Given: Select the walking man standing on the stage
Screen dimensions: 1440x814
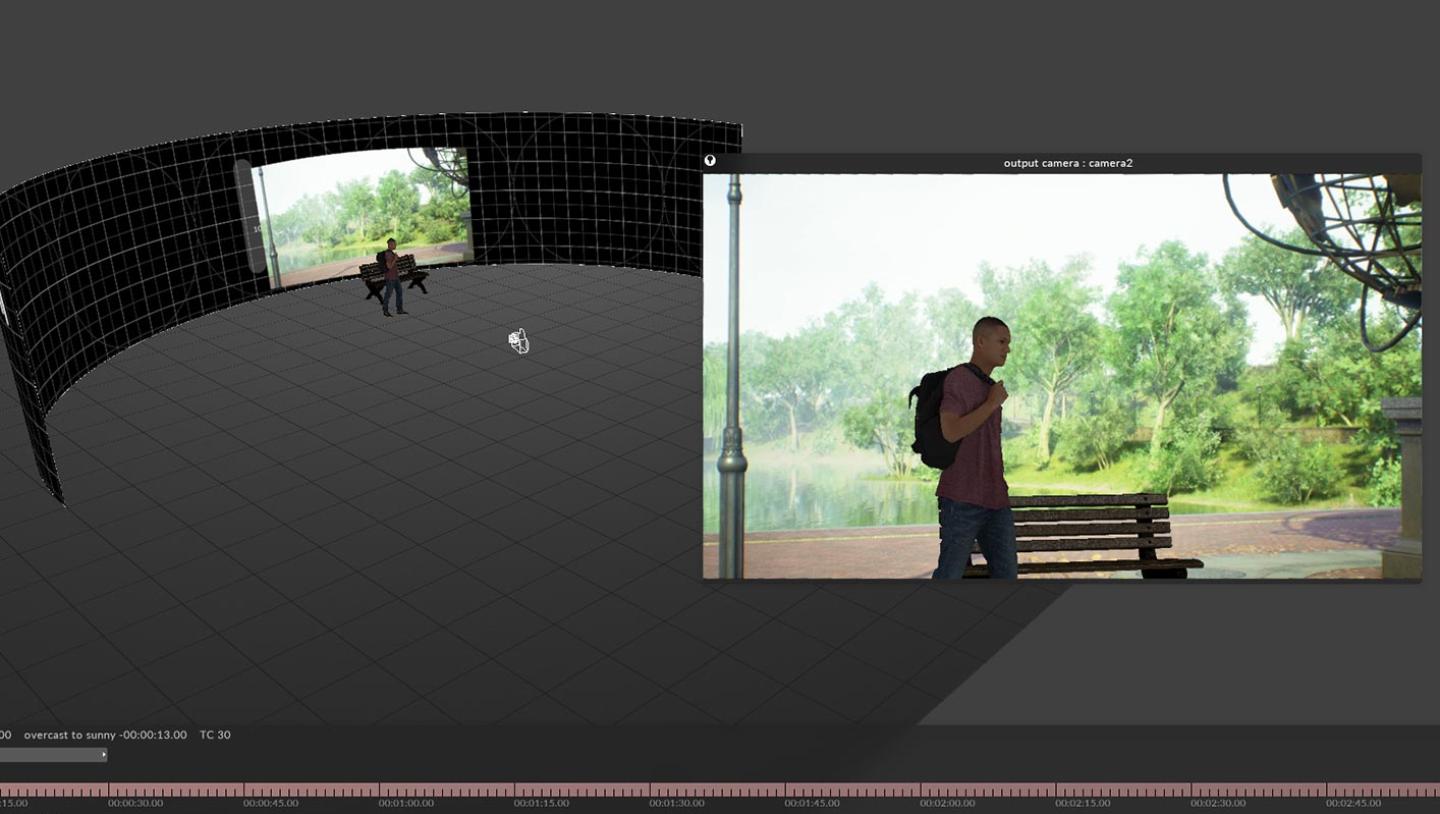Looking at the screenshot, I should [x=391, y=277].
